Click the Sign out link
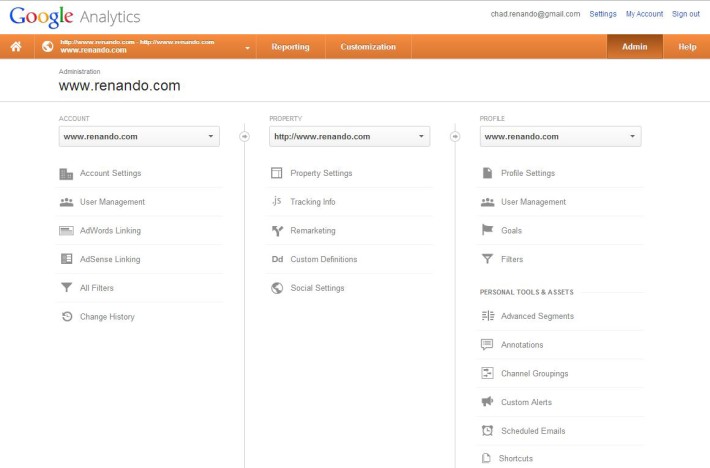 point(686,14)
